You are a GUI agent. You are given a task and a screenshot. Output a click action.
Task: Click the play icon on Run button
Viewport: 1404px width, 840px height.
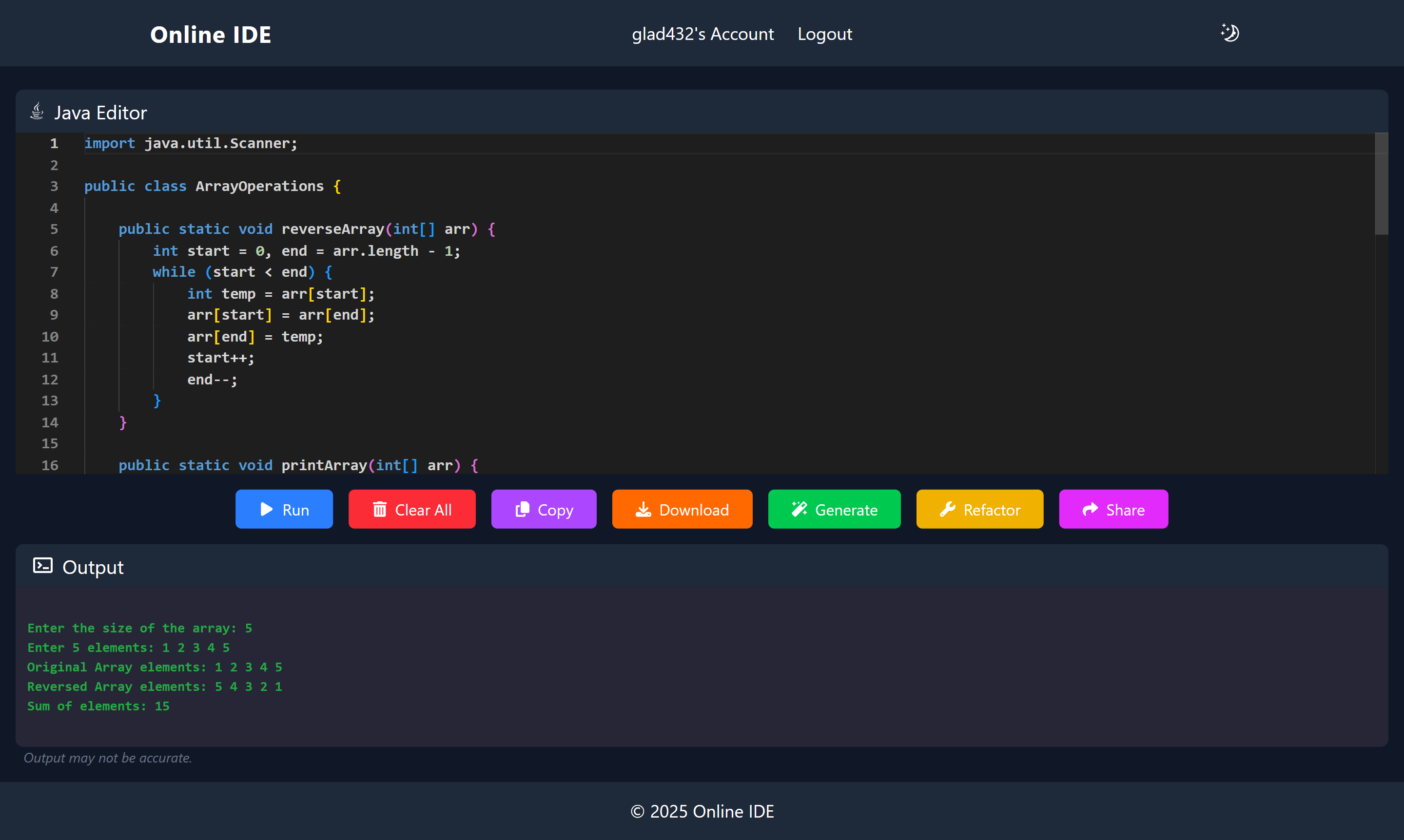click(x=266, y=510)
